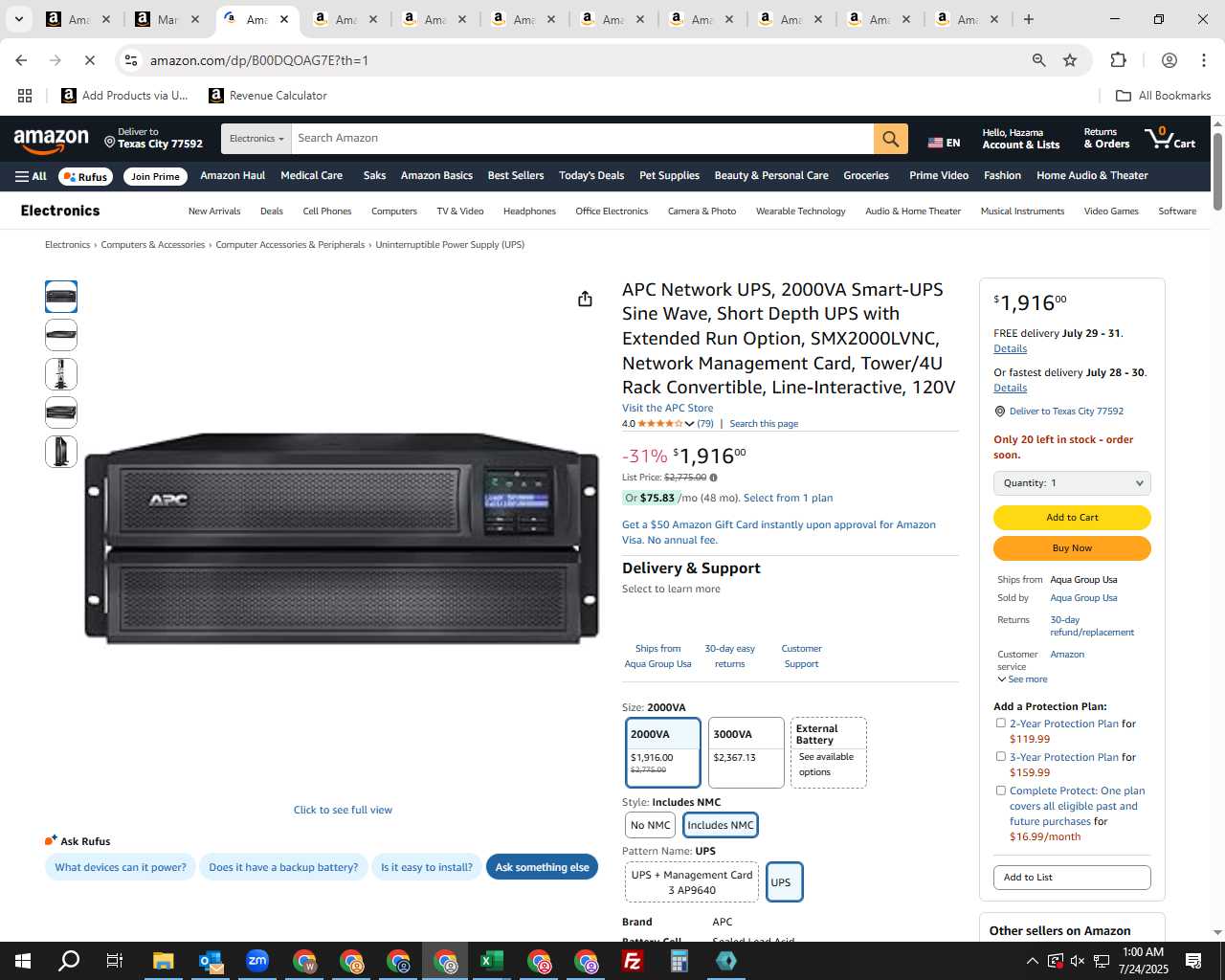Image resolution: width=1225 pixels, height=980 pixels.
Task: Open the tab search dropdown arrow
Action: tap(18, 19)
